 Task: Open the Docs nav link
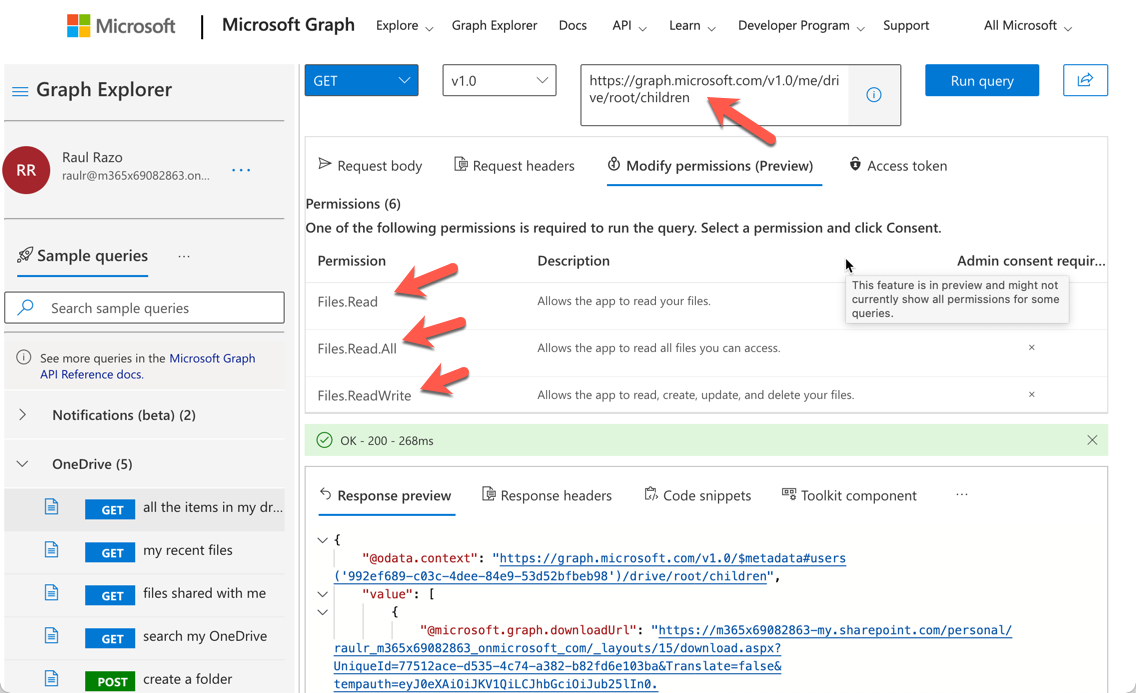coord(572,25)
